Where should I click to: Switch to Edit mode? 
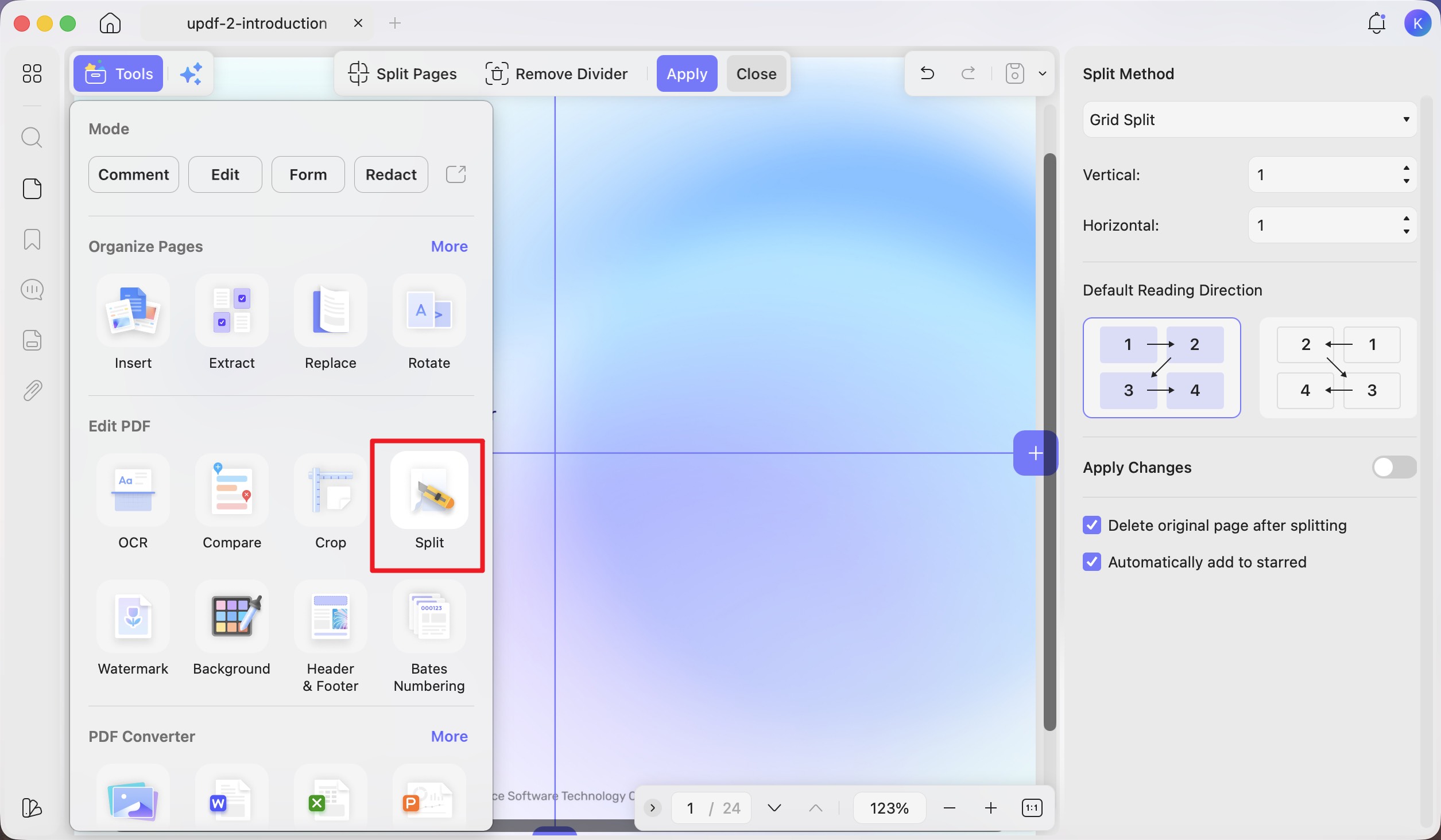(x=225, y=174)
